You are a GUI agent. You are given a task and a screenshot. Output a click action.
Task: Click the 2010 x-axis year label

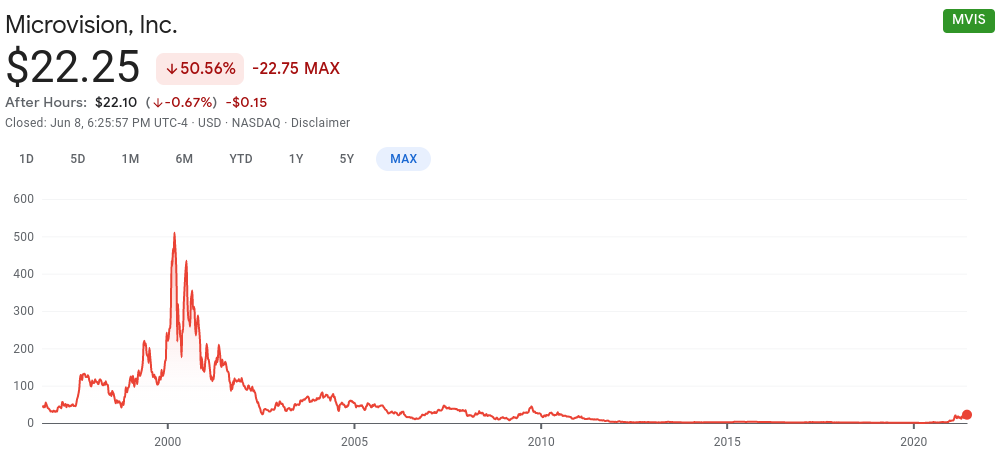click(541, 441)
